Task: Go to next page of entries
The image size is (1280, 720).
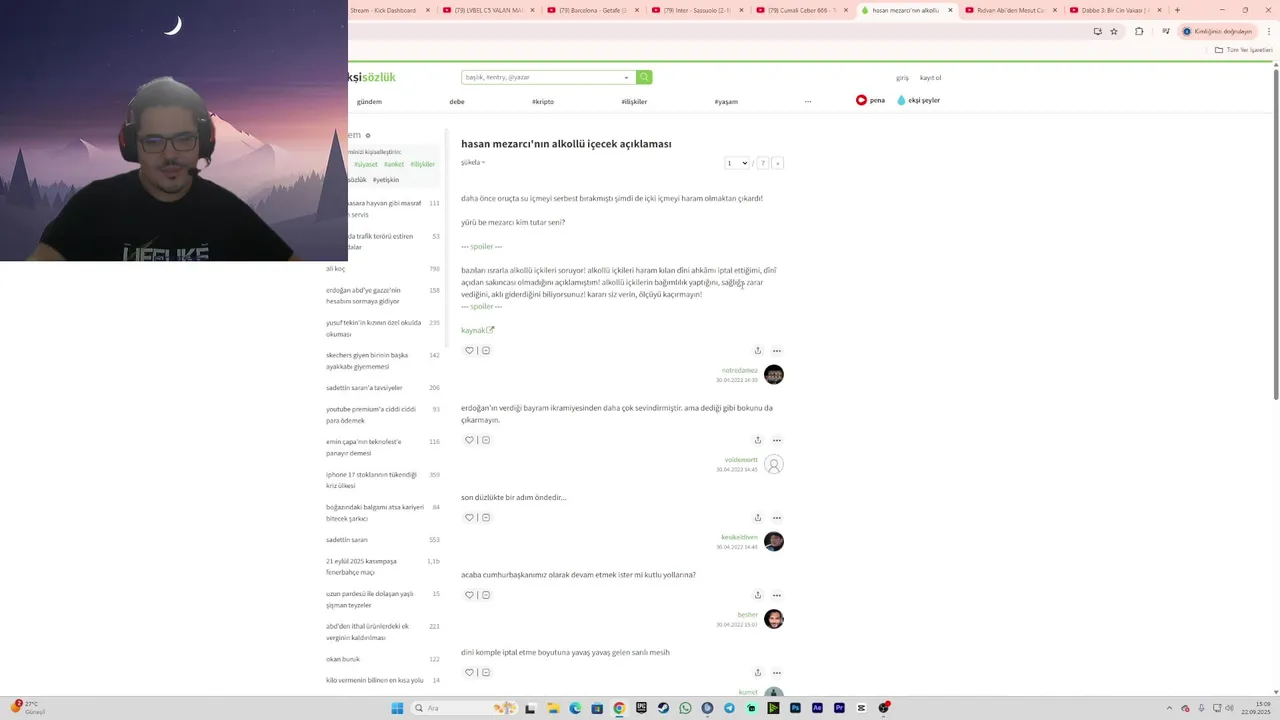Action: coord(777,163)
